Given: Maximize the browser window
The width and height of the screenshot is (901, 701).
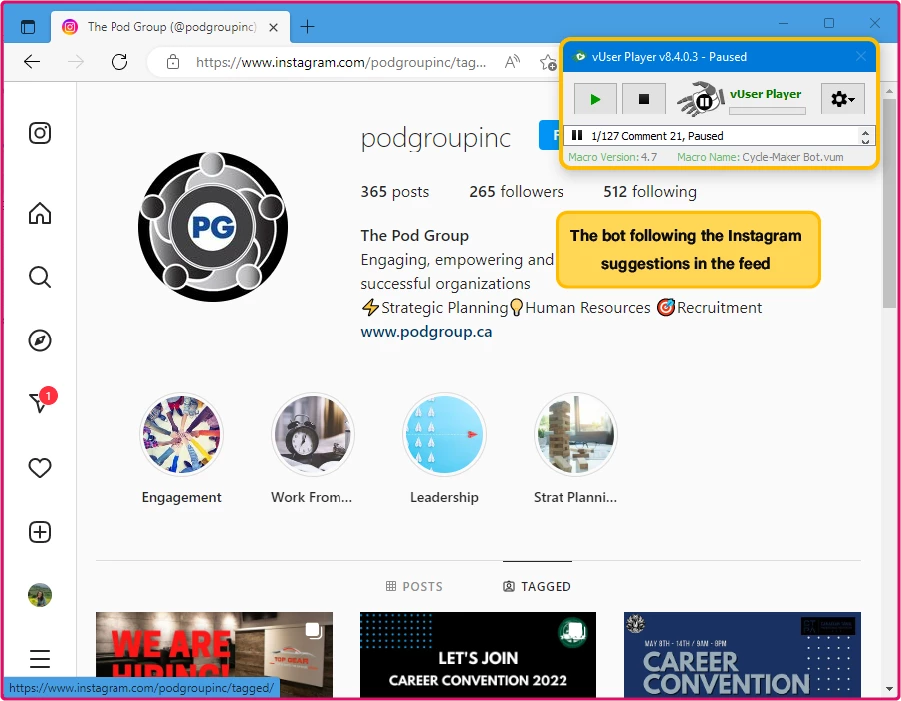Looking at the screenshot, I should tap(829, 23).
